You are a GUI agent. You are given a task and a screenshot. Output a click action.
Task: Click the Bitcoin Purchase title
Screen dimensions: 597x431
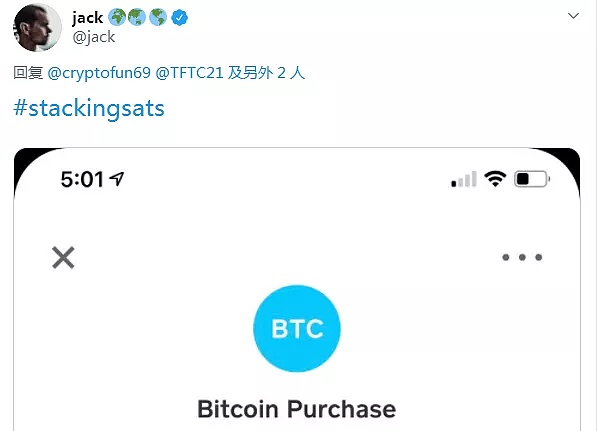coord(297,409)
